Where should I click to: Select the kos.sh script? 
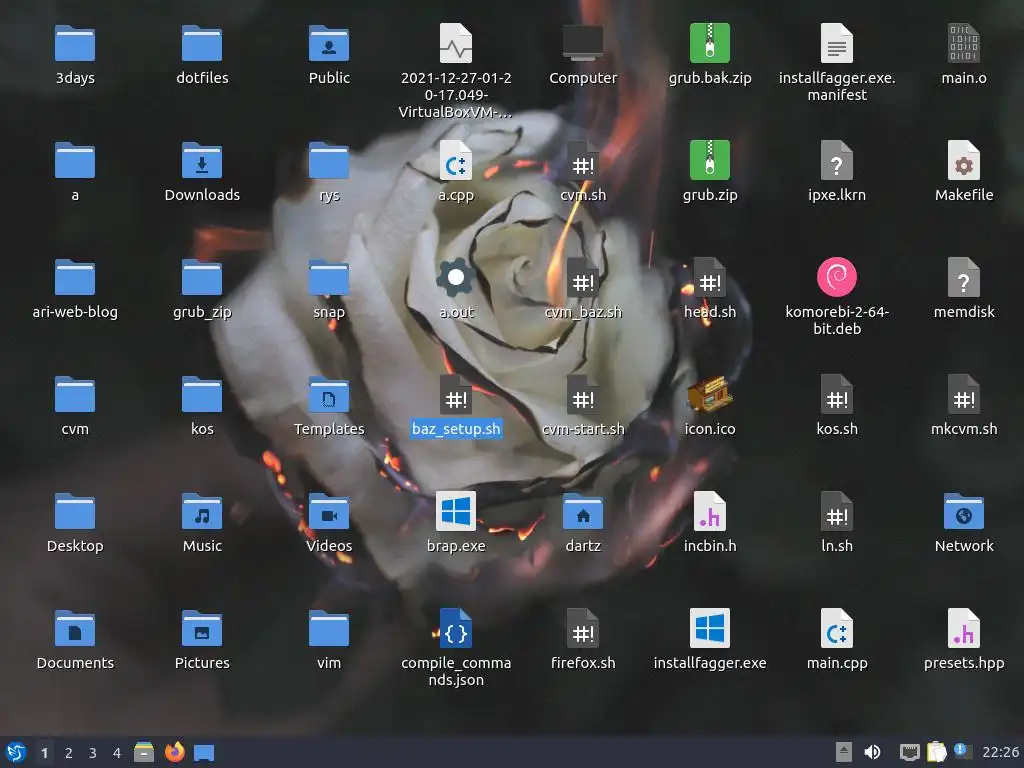837,394
